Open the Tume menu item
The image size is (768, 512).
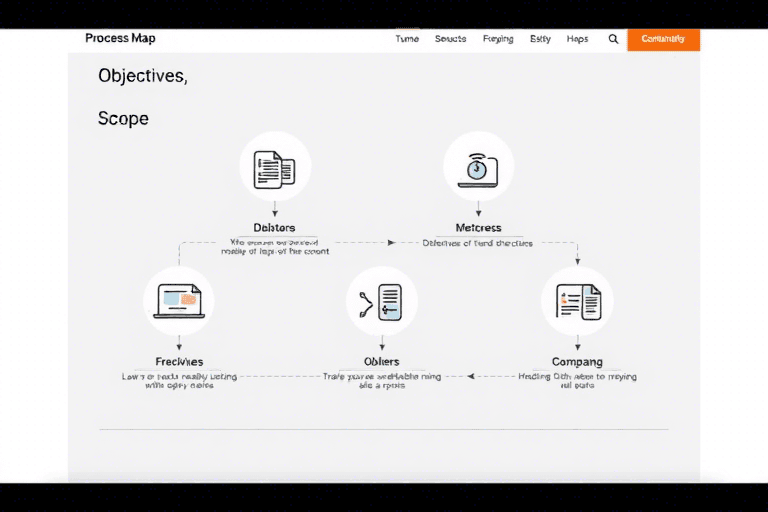[407, 39]
